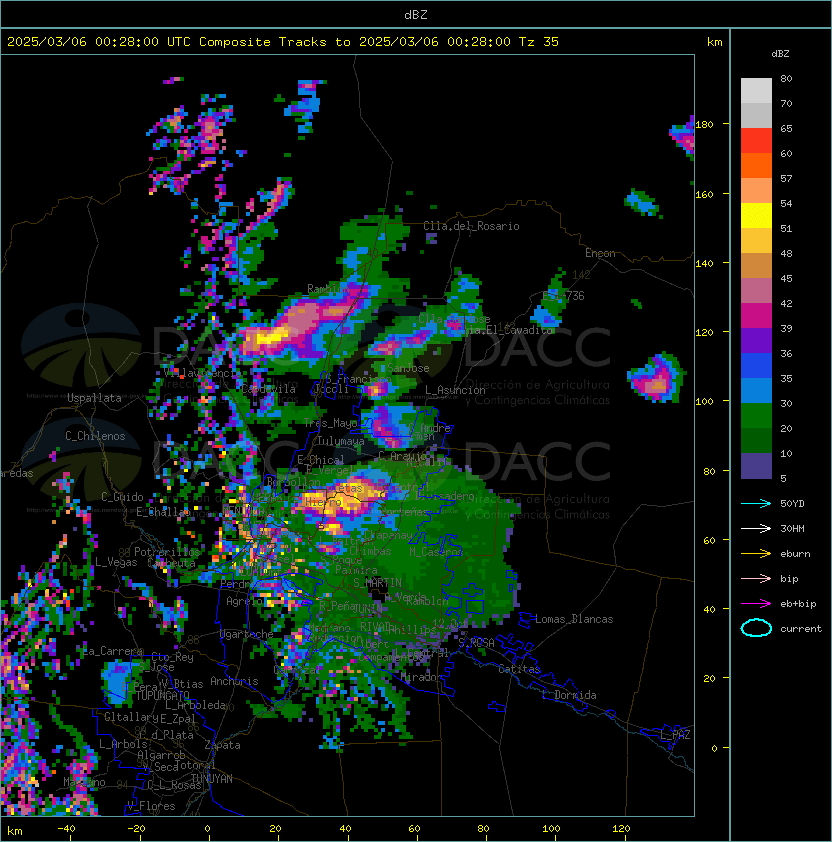The height and width of the screenshot is (842, 832).
Task: Click the 'L_Dormida' map label
Action: pos(569,695)
